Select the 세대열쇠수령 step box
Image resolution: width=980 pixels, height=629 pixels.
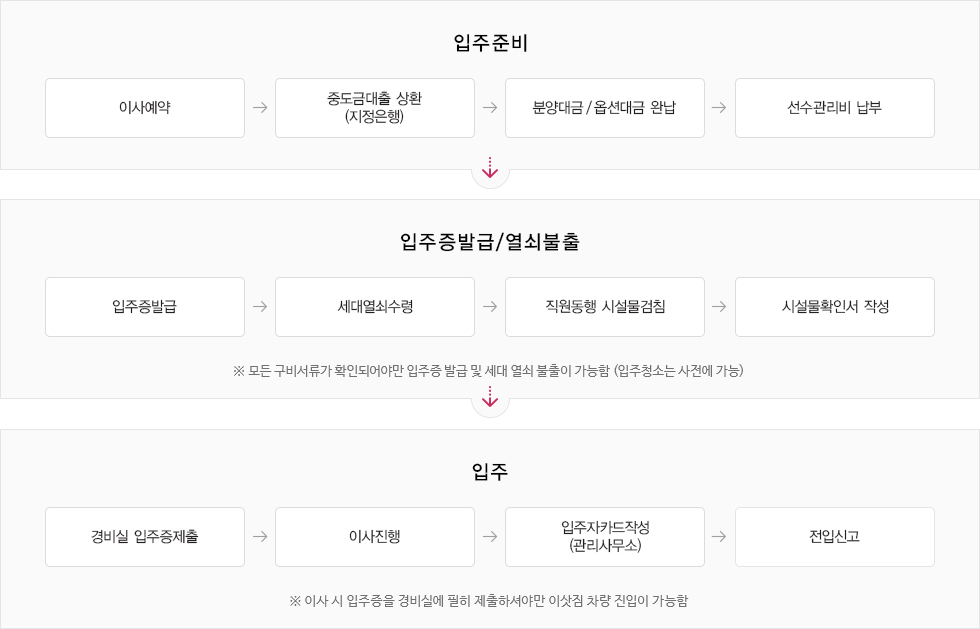375,307
